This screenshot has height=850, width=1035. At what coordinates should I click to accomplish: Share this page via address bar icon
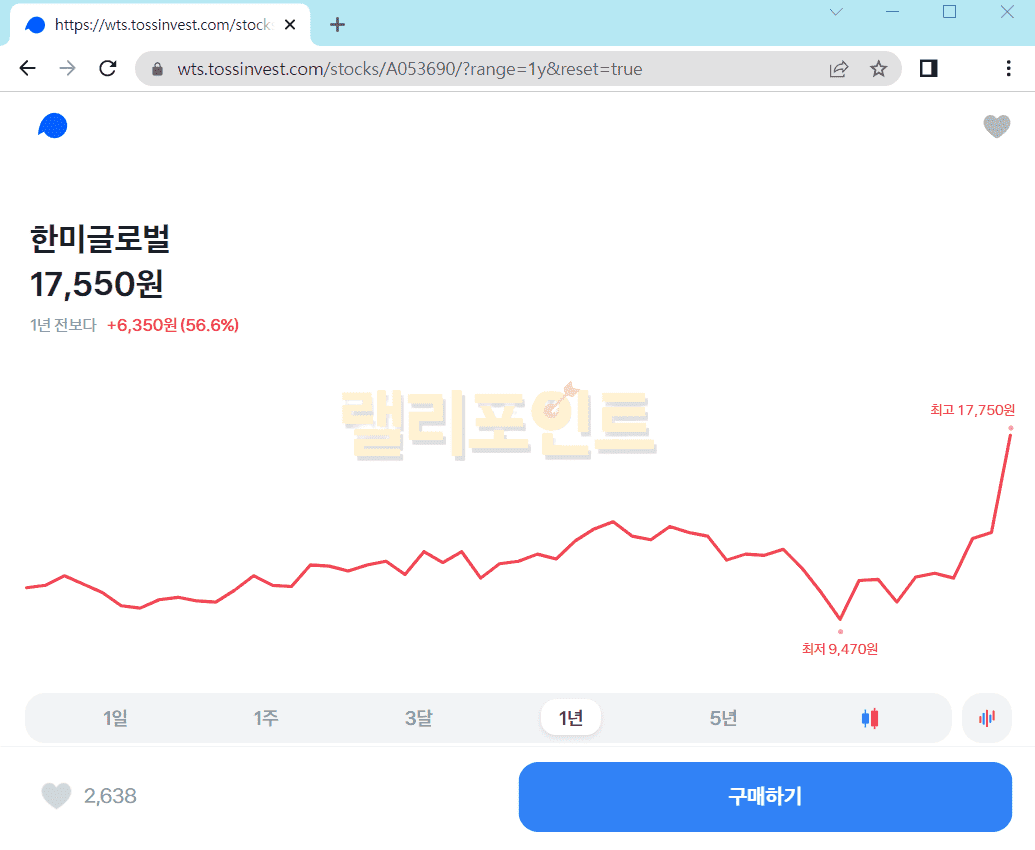pyautogui.click(x=839, y=68)
